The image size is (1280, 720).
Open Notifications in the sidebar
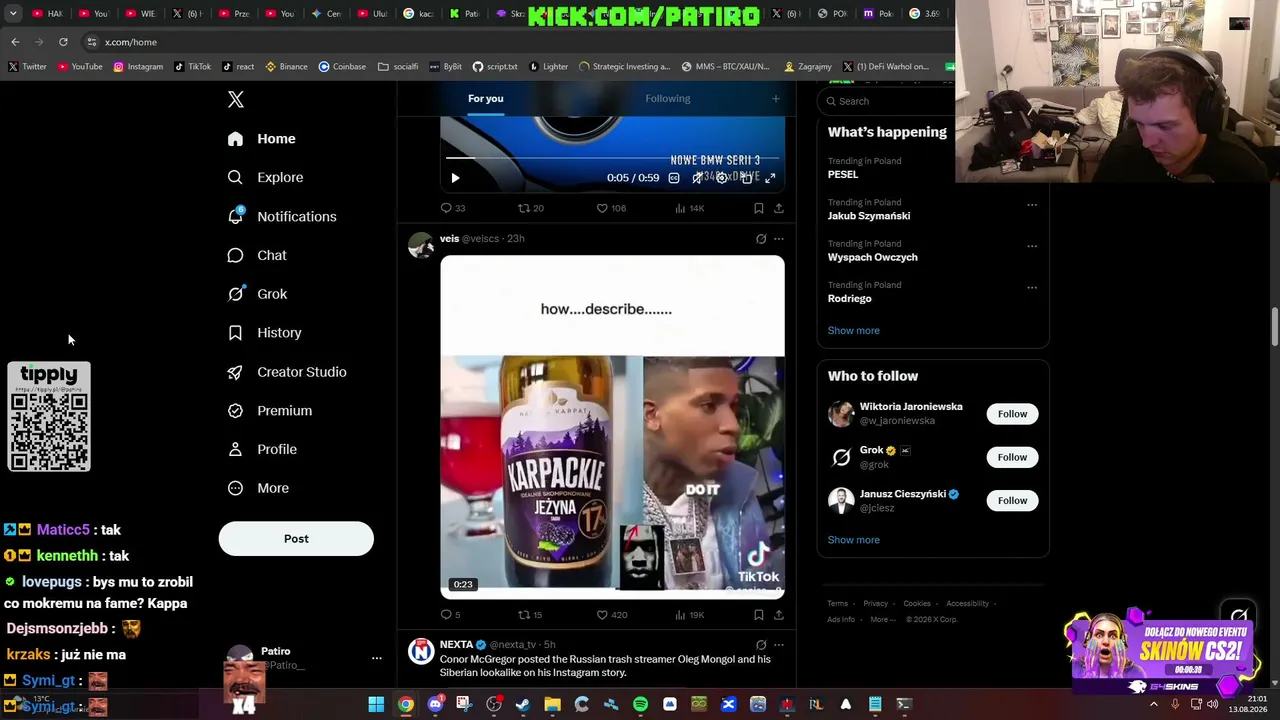pyautogui.click(x=282, y=216)
